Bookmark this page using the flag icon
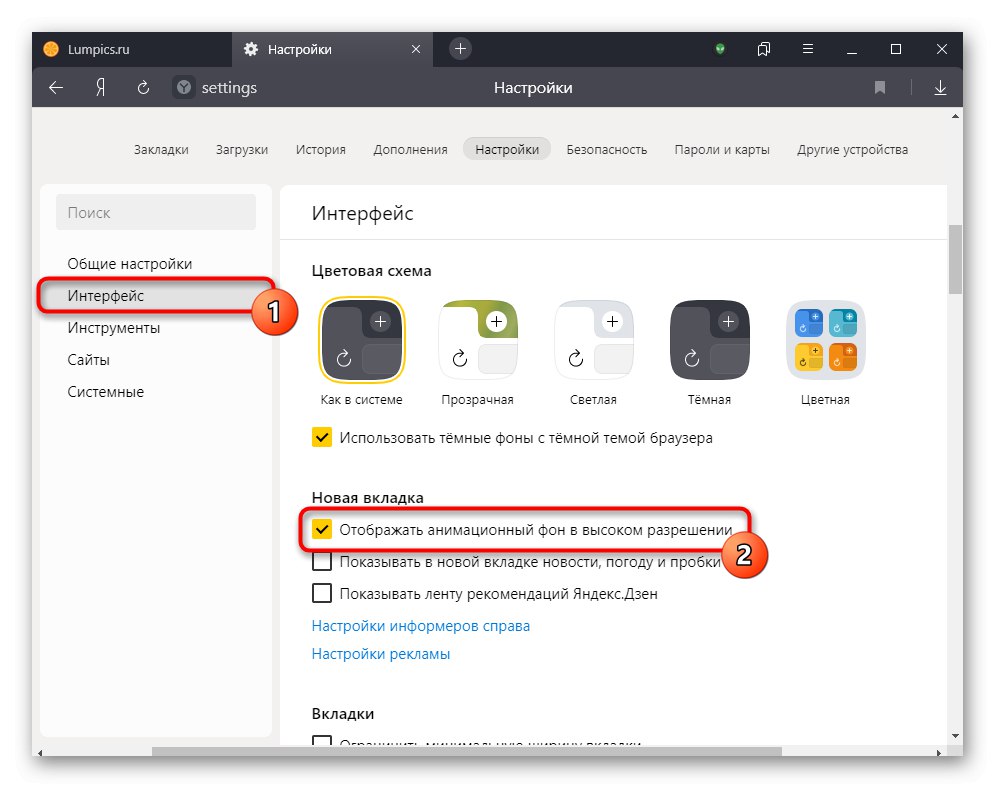 click(879, 88)
